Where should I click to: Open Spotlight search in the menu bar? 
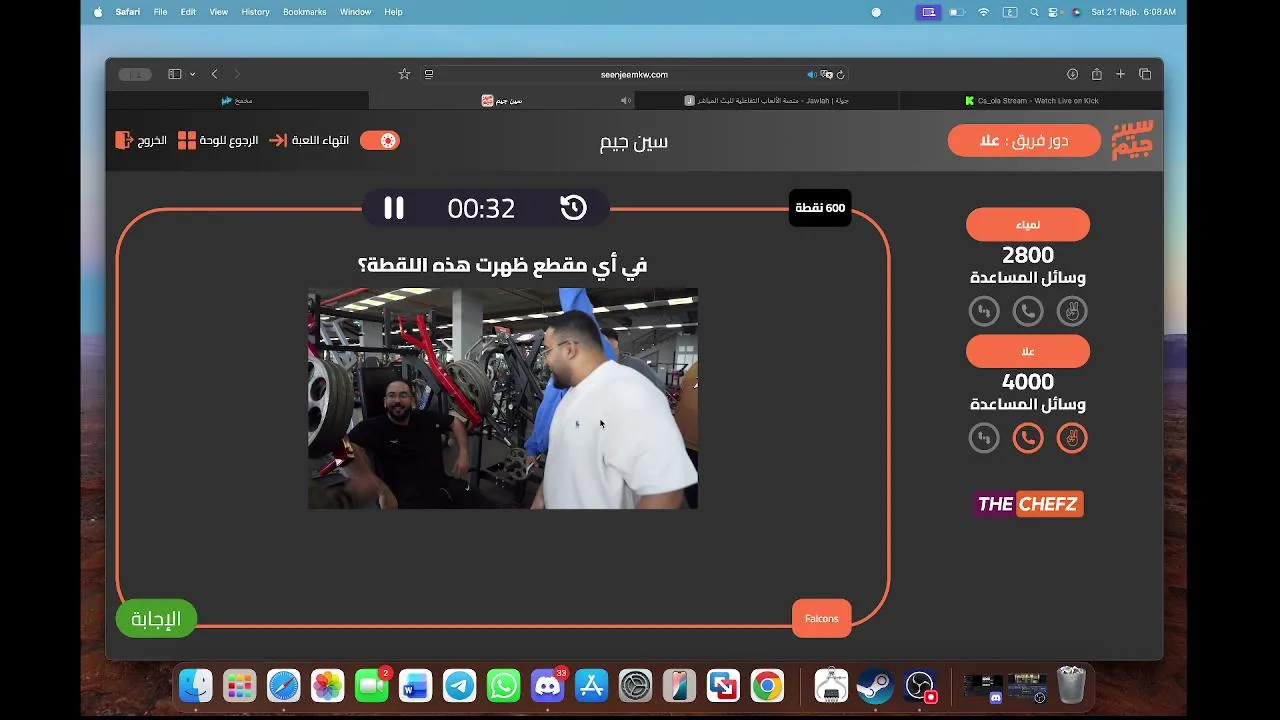pos(1035,12)
